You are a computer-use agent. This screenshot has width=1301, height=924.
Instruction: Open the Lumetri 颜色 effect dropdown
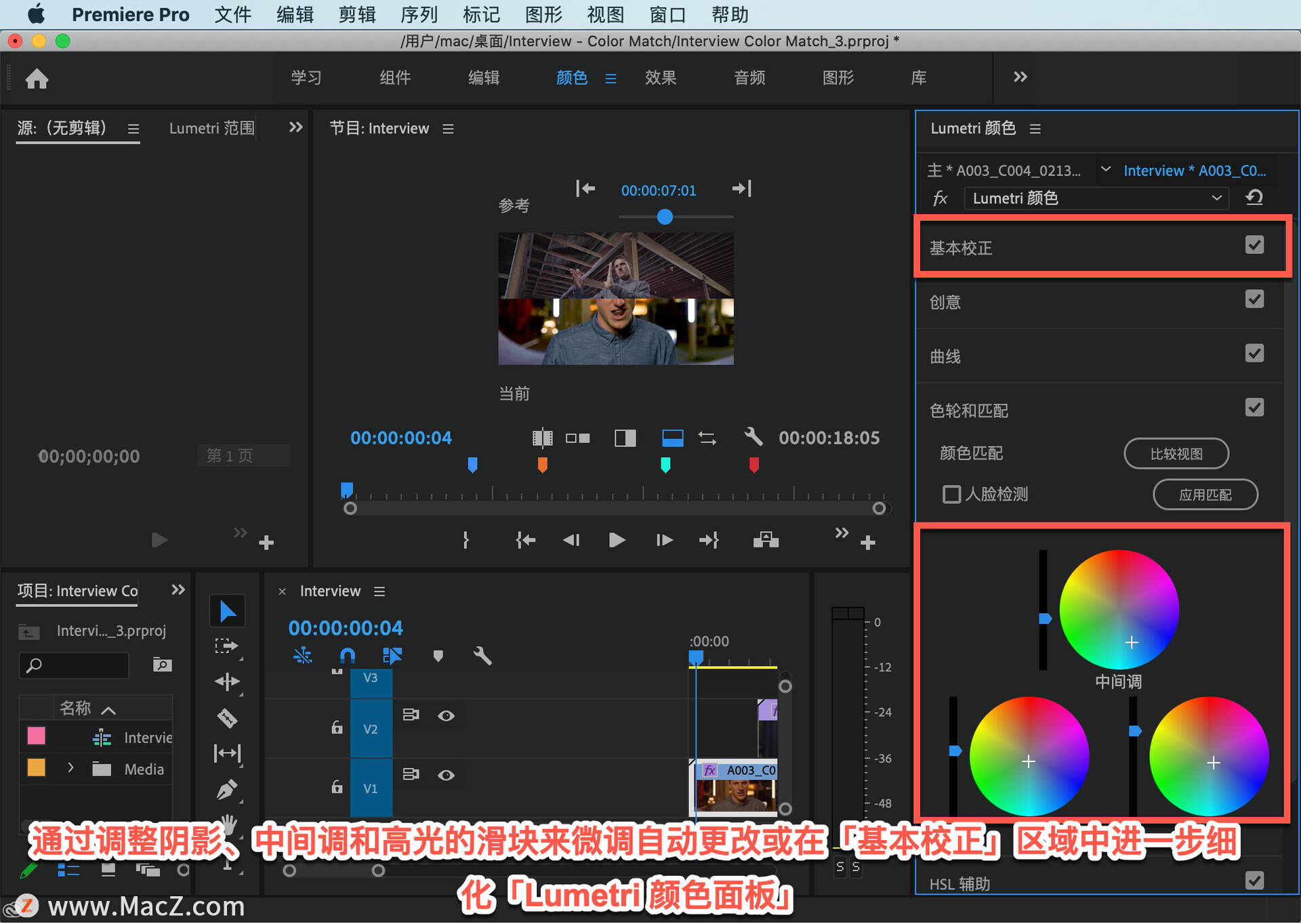[x=1095, y=198]
